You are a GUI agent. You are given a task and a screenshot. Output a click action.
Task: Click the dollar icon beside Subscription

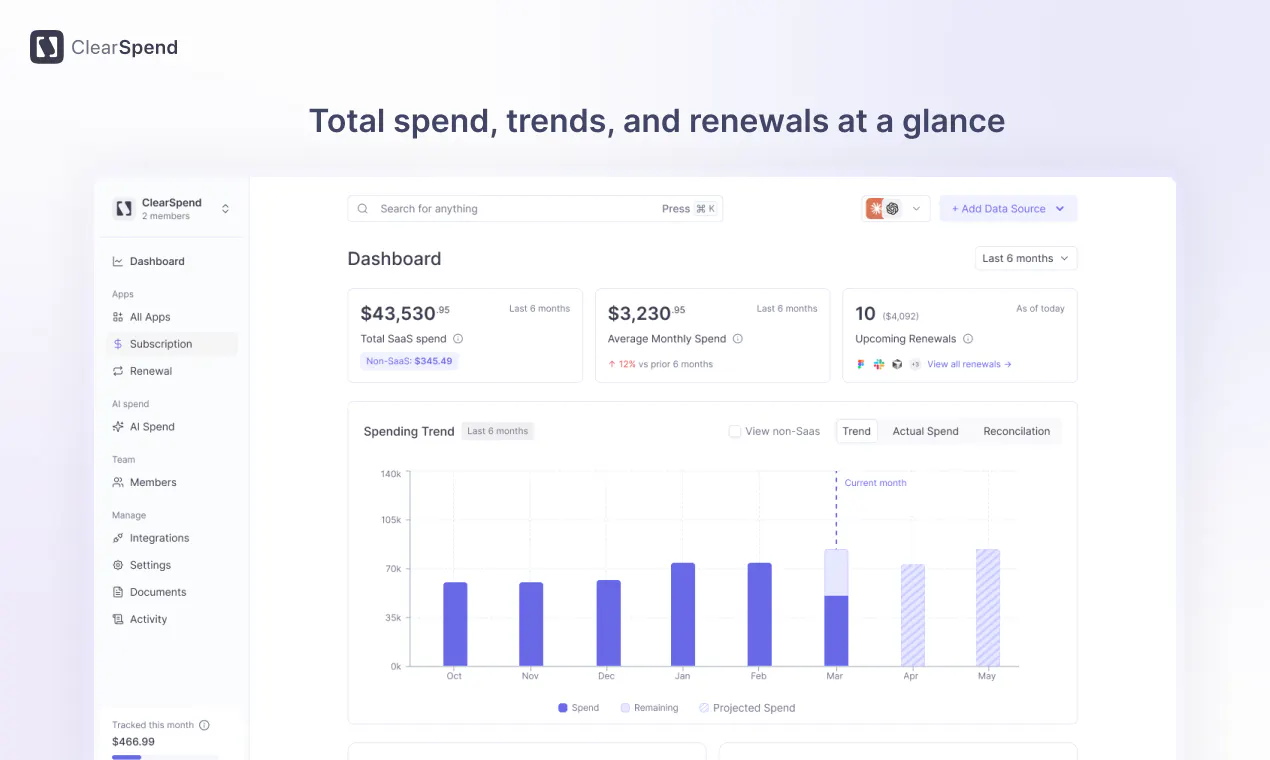[118, 344]
